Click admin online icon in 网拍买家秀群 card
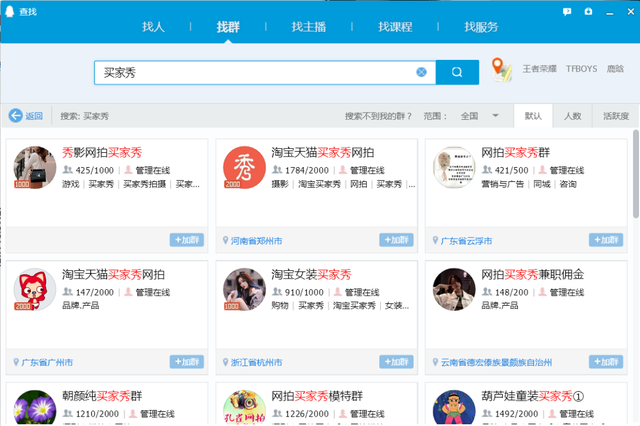 pyautogui.click(x=542, y=169)
